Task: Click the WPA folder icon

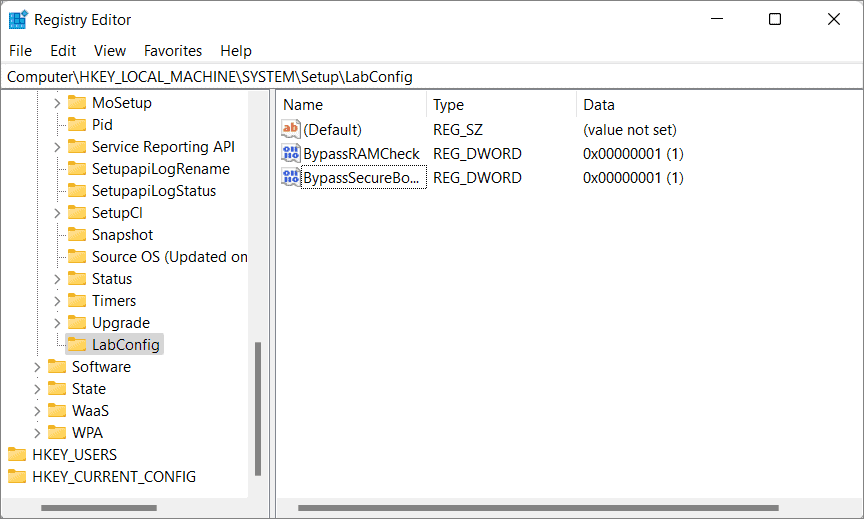Action: click(57, 433)
